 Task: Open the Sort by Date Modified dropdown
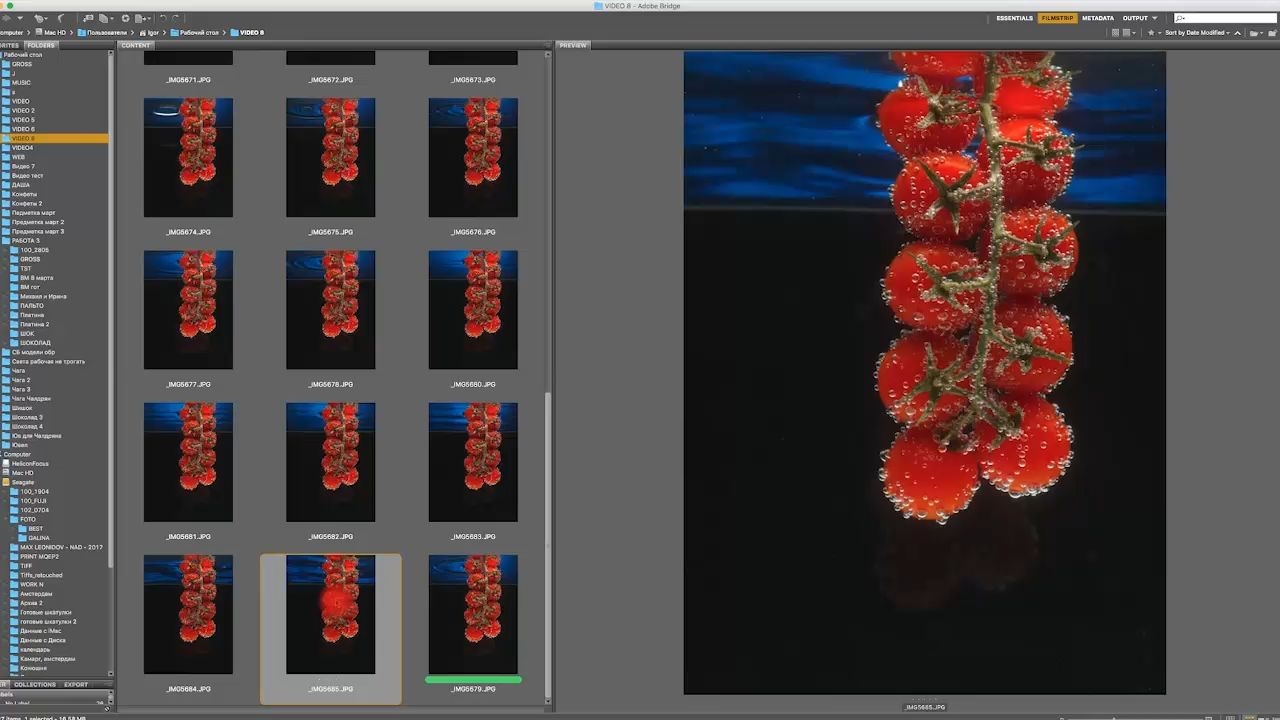tap(1197, 32)
